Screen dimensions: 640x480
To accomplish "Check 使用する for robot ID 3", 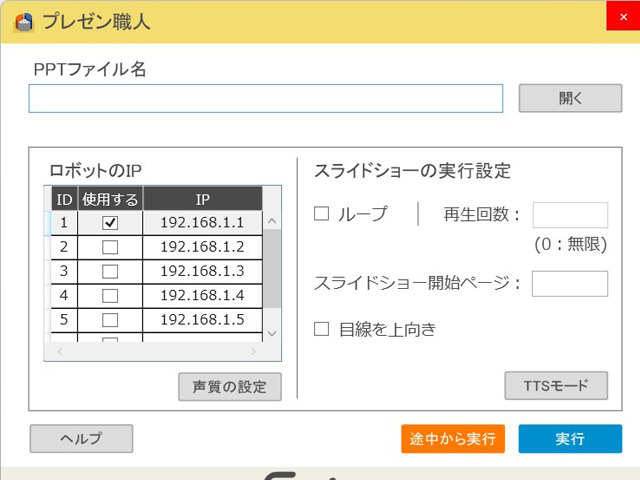I will (x=110, y=271).
